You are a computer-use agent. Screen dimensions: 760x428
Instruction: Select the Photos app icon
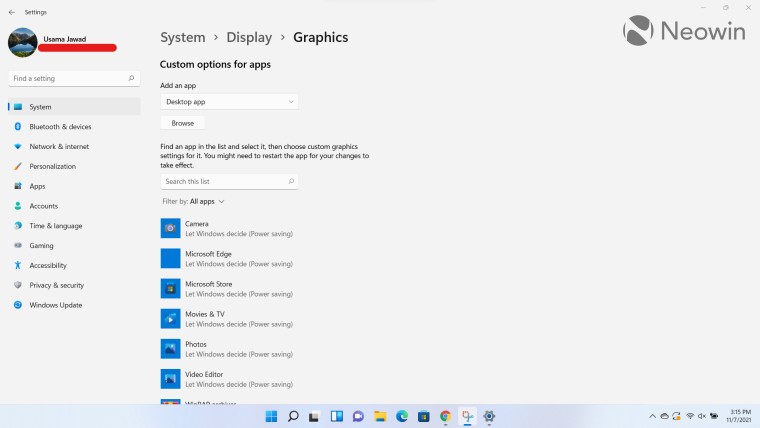[171, 349]
